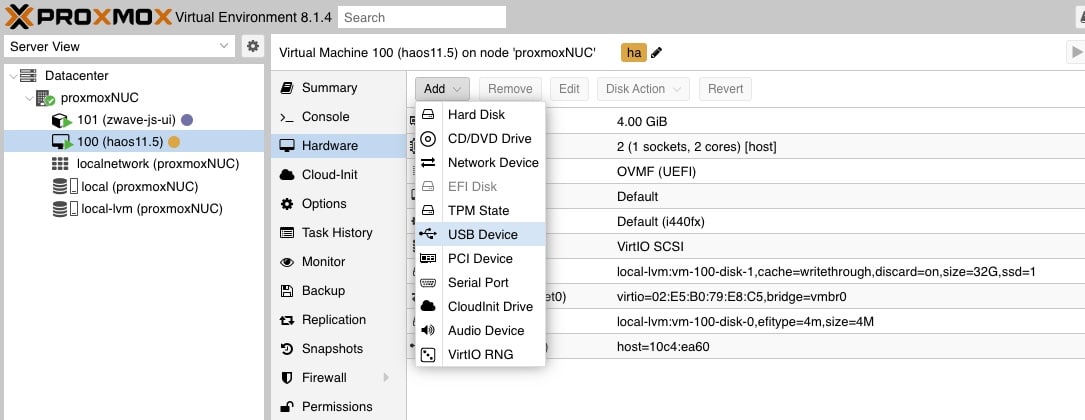Add a Network Device
Image resolution: width=1085 pixels, height=420 pixels.
pos(480,163)
